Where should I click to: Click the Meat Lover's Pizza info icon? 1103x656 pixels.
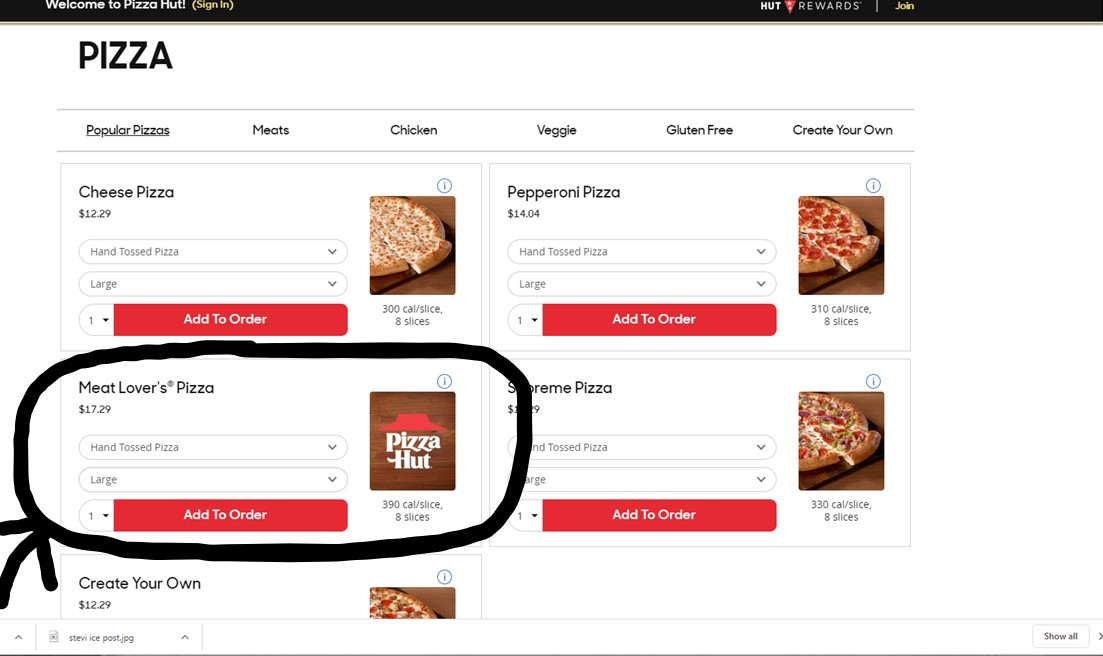pyautogui.click(x=445, y=381)
